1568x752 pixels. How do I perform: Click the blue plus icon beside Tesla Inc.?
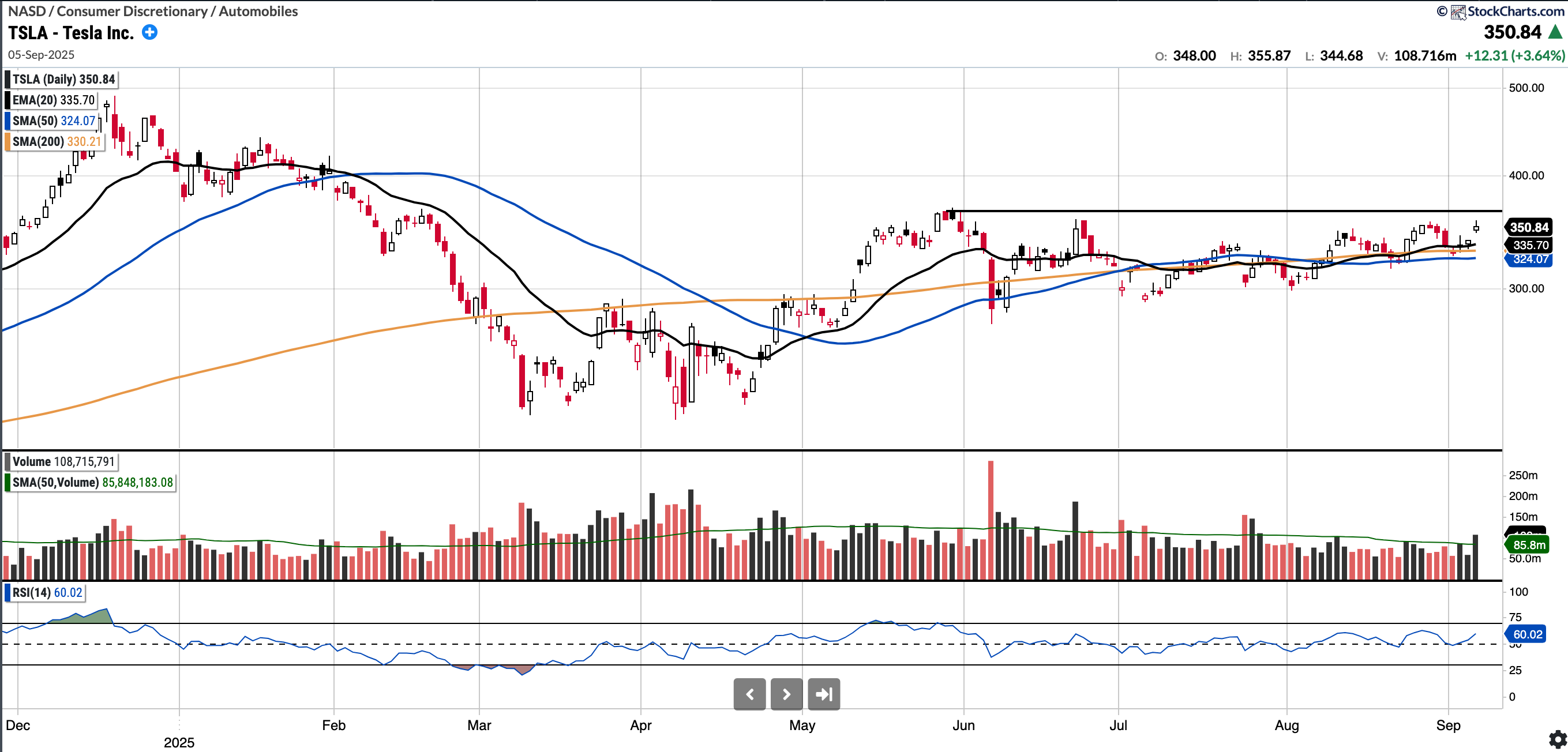point(150,32)
